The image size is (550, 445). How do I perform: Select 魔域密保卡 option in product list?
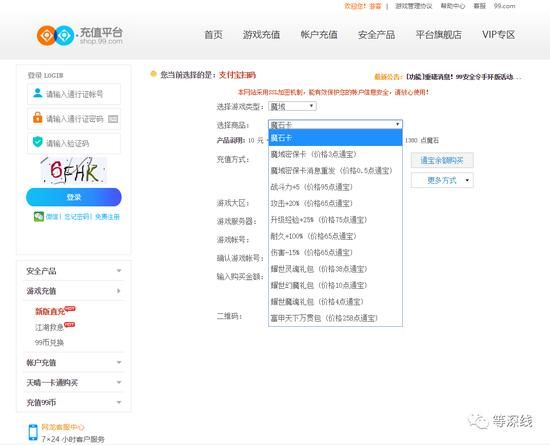[x=335, y=154]
